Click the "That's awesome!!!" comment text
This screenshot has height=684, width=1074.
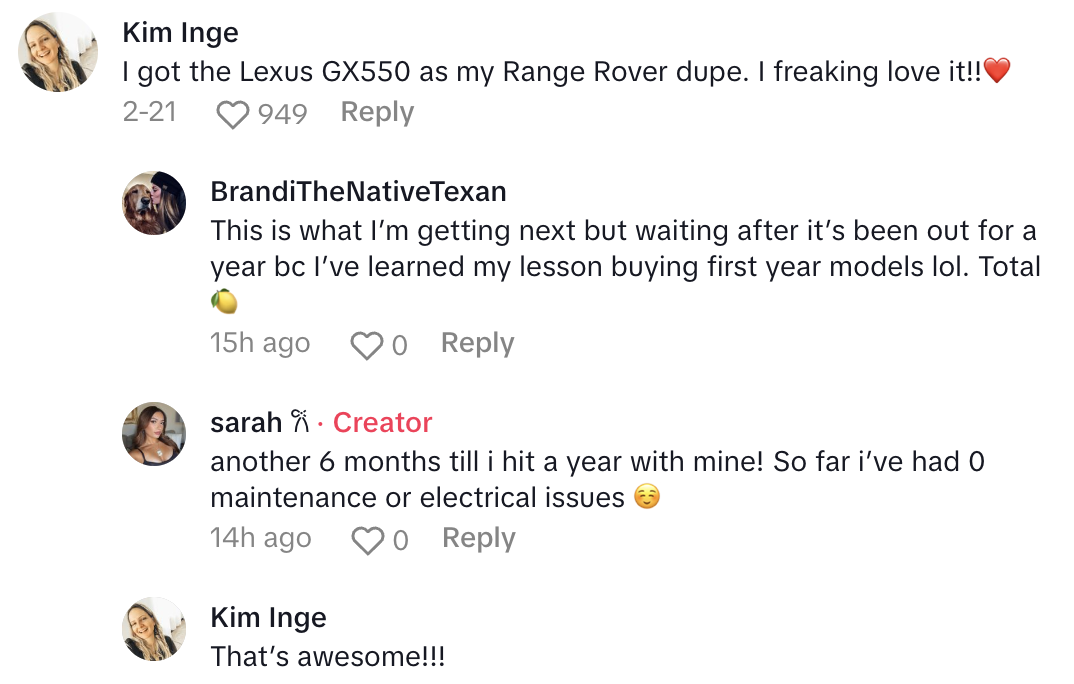coord(327,657)
